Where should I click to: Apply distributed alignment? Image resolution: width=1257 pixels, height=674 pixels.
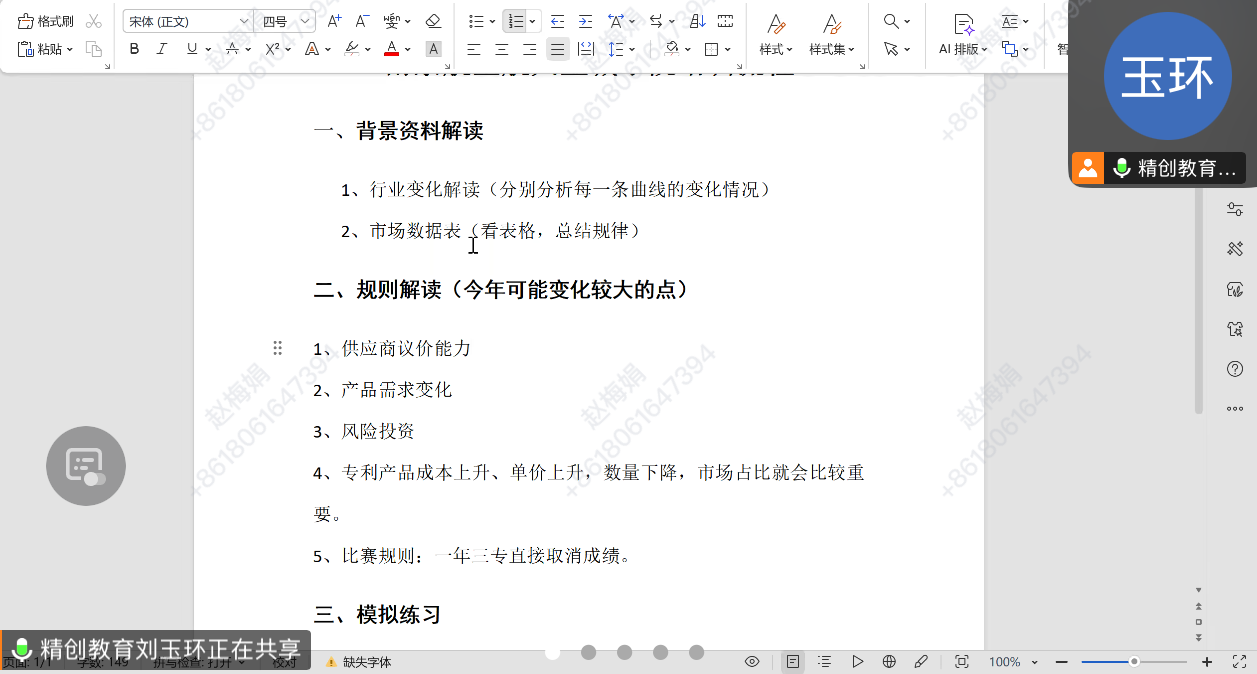(x=586, y=49)
